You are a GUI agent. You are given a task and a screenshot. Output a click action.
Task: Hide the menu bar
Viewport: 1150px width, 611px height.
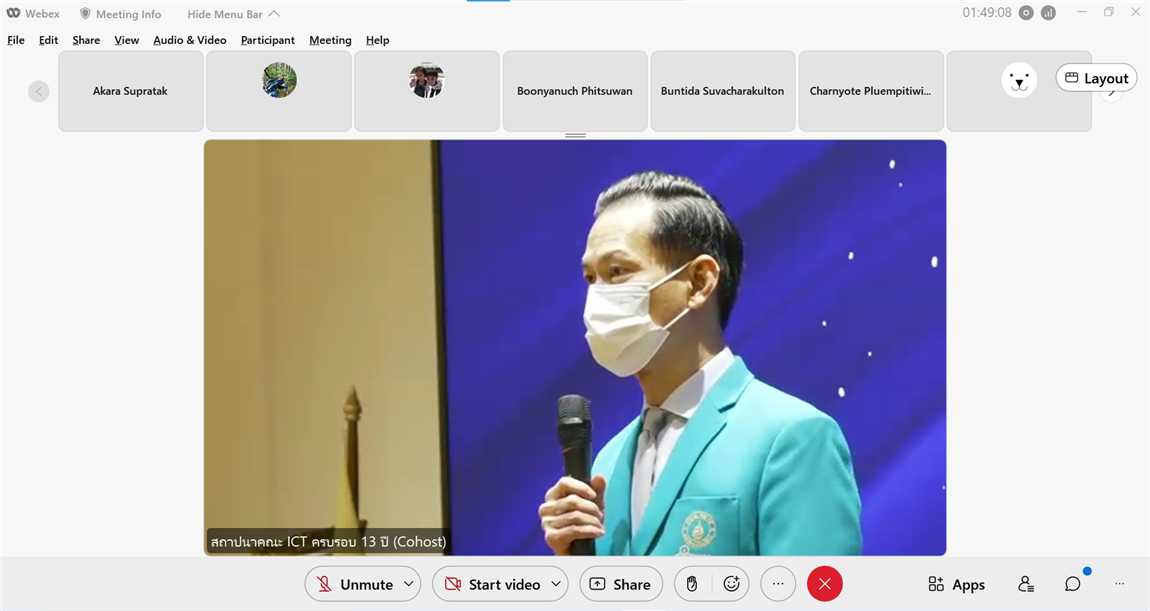(x=233, y=14)
